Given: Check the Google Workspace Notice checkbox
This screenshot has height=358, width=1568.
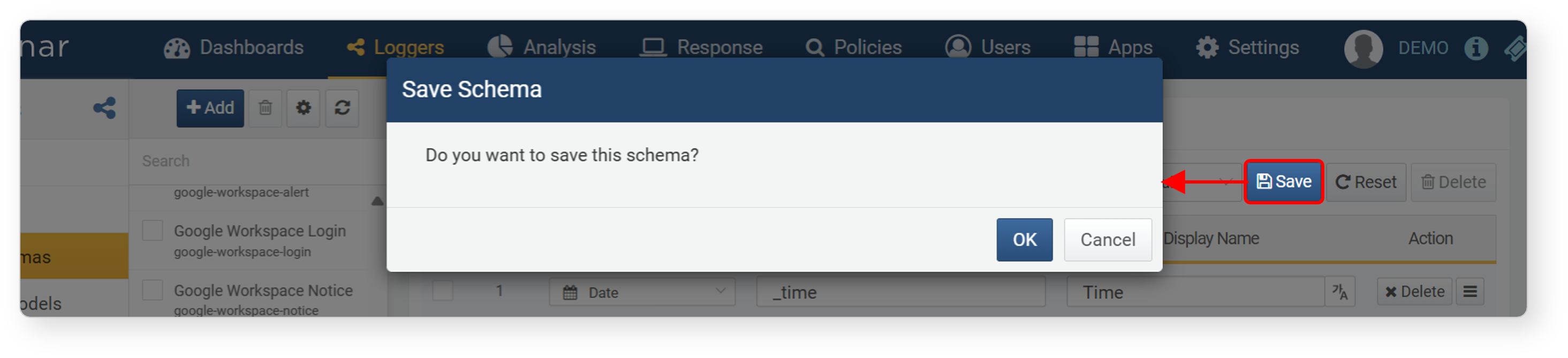Looking at the screenshot, I should [x=152, y=291].
